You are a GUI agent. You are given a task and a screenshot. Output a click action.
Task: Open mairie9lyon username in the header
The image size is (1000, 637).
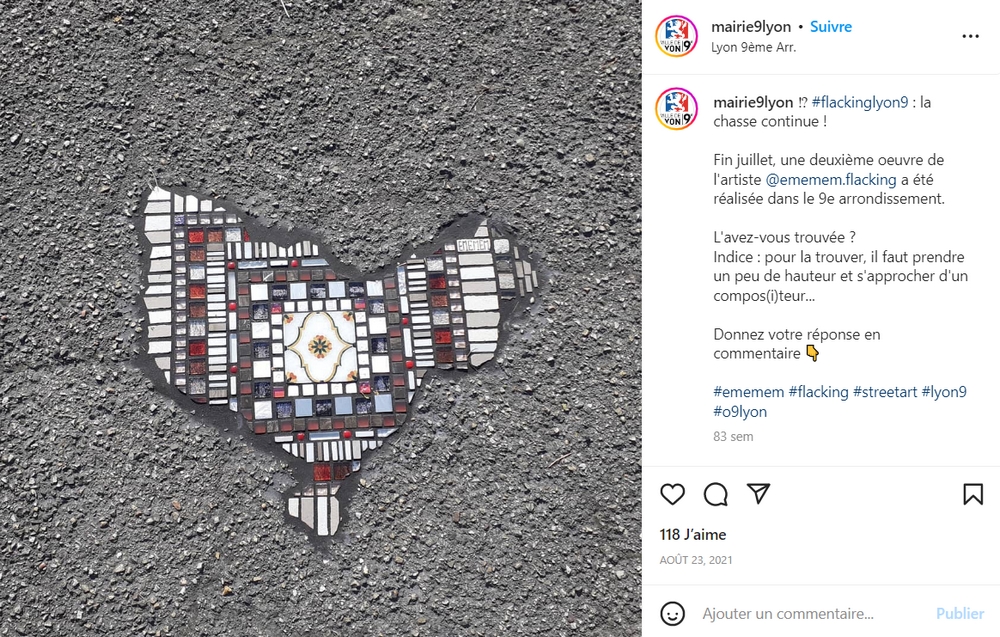(751, 27)
